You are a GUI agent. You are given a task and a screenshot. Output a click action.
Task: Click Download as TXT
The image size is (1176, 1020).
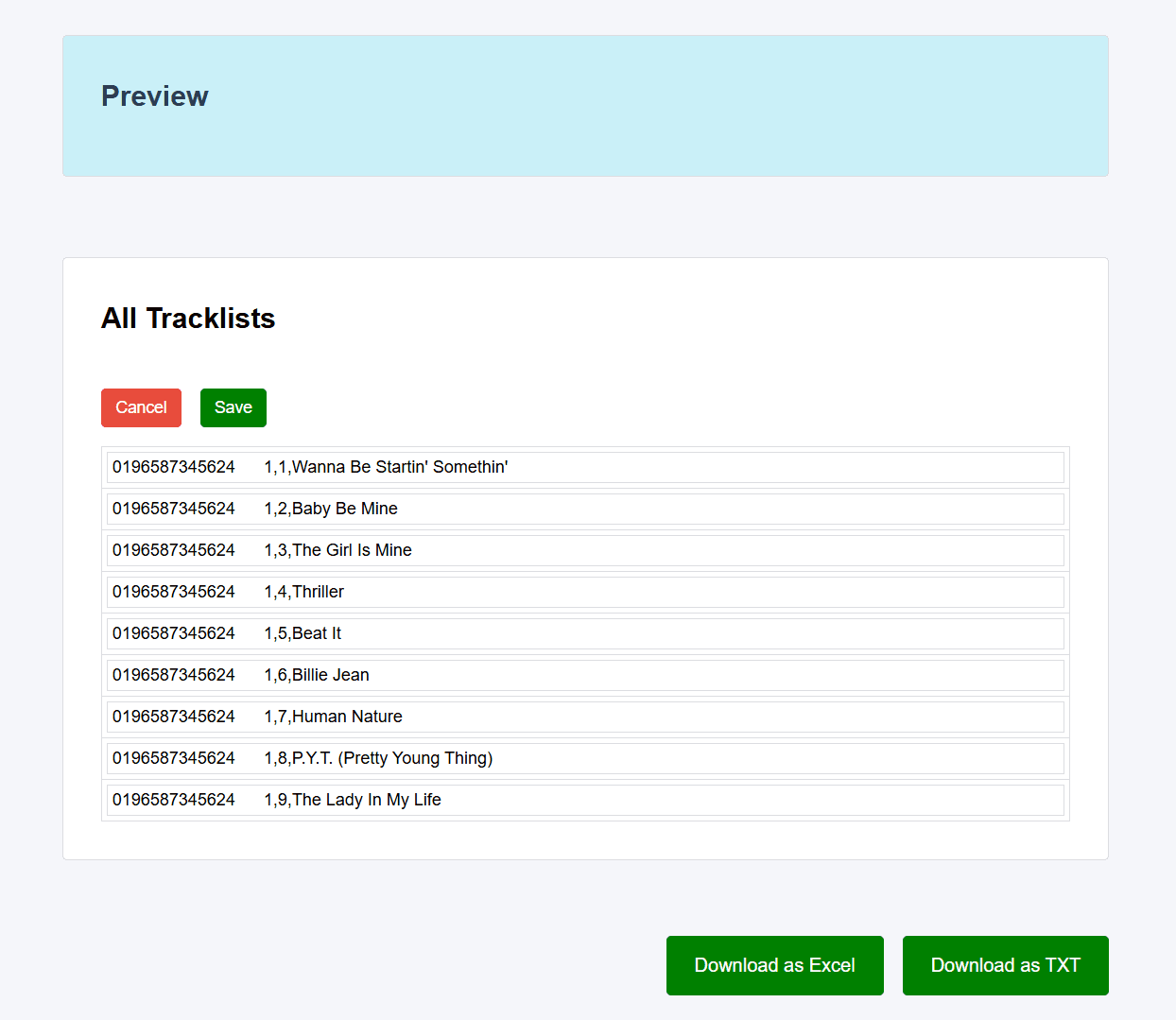[x=1005, y=965]
